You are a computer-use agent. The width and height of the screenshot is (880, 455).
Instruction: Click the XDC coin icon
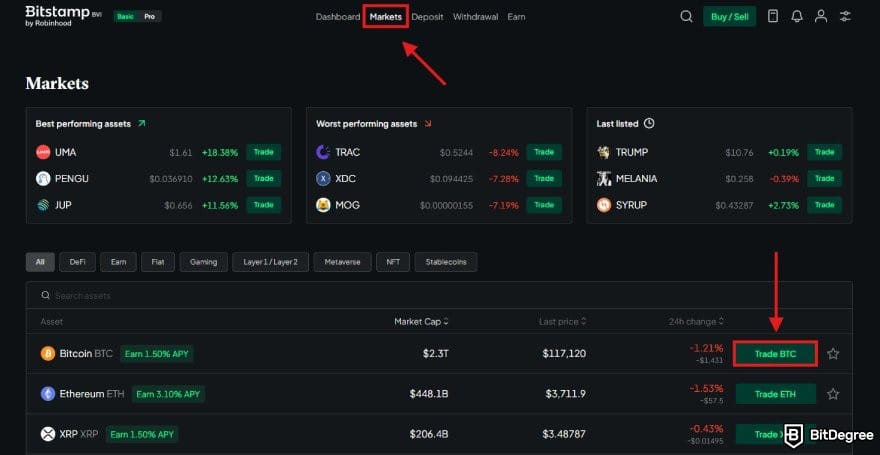click(x=323, y=178)
